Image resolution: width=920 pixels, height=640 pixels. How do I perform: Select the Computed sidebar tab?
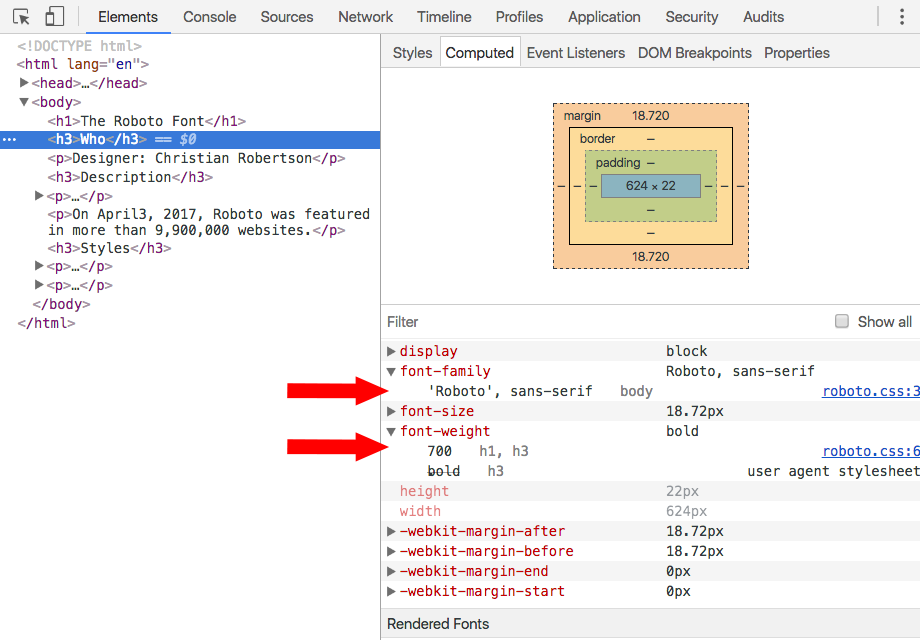click(x=480, y=53)
